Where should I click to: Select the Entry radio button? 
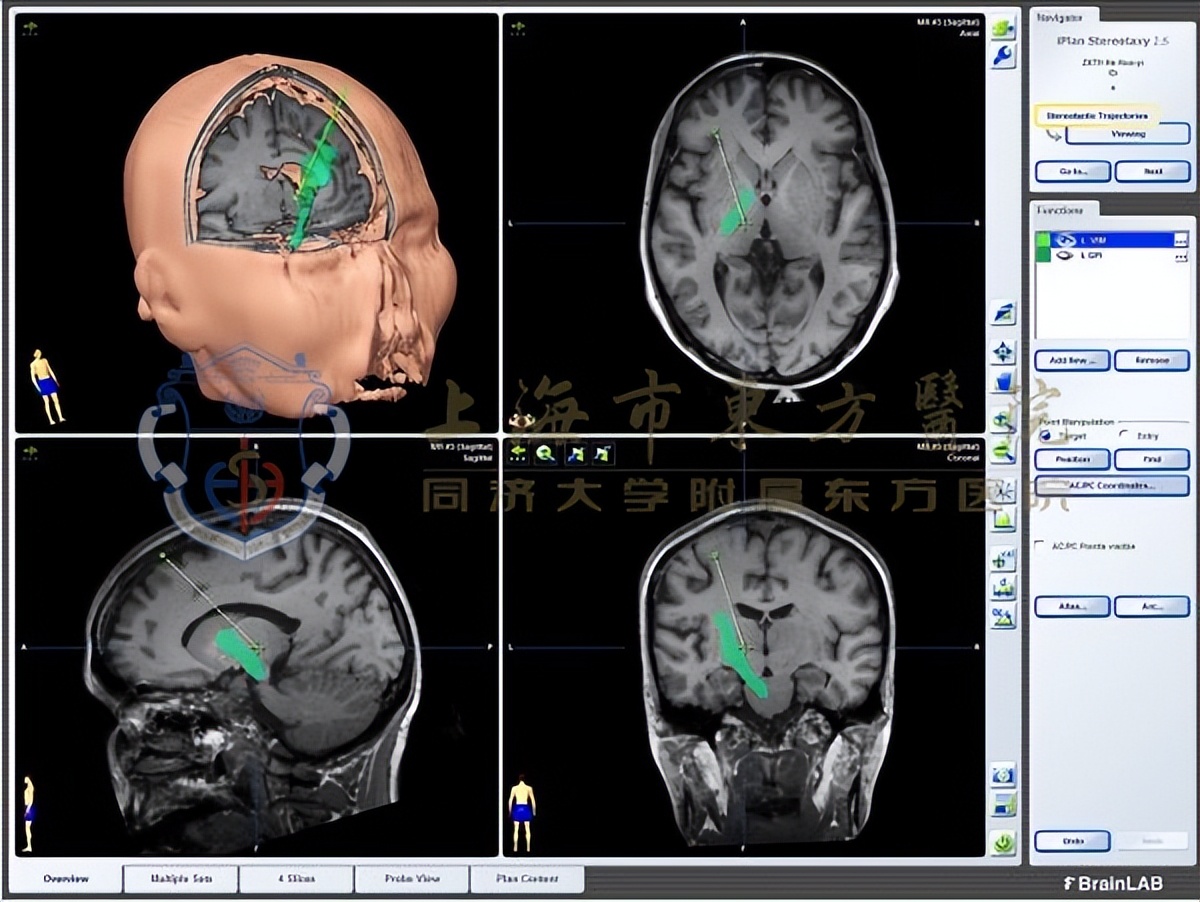[1124, 435]
